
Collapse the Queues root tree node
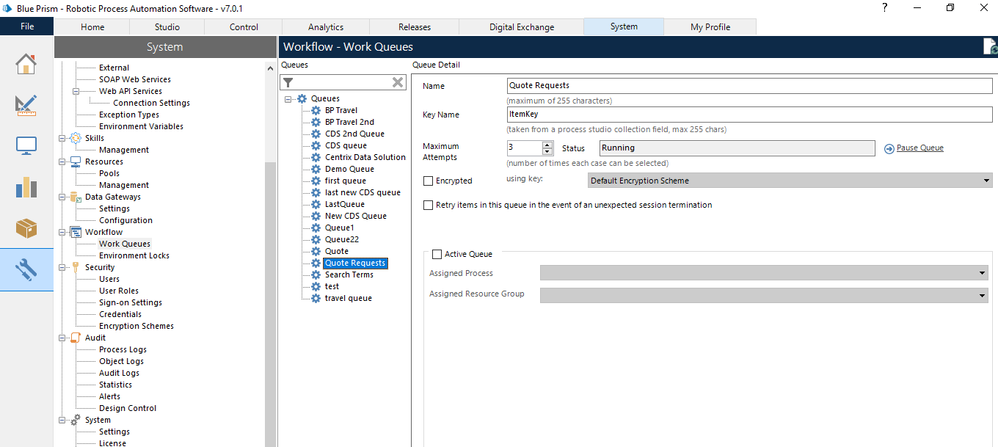tap(288, 99)
